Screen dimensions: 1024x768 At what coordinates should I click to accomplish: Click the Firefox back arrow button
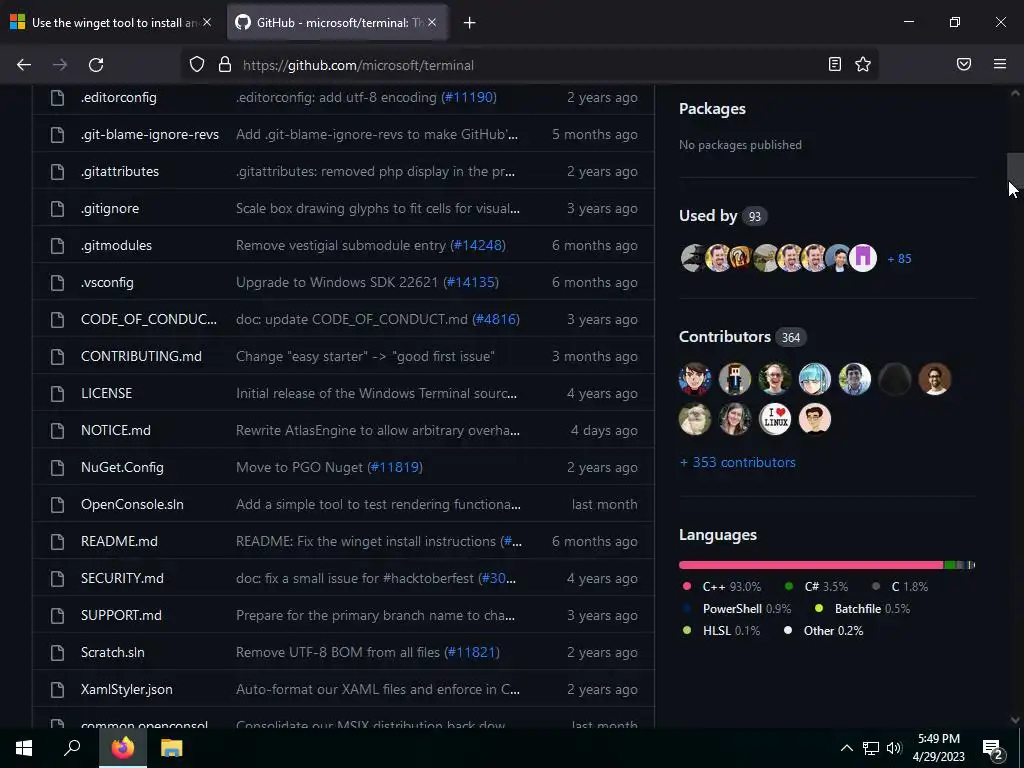tap(24, 65)
